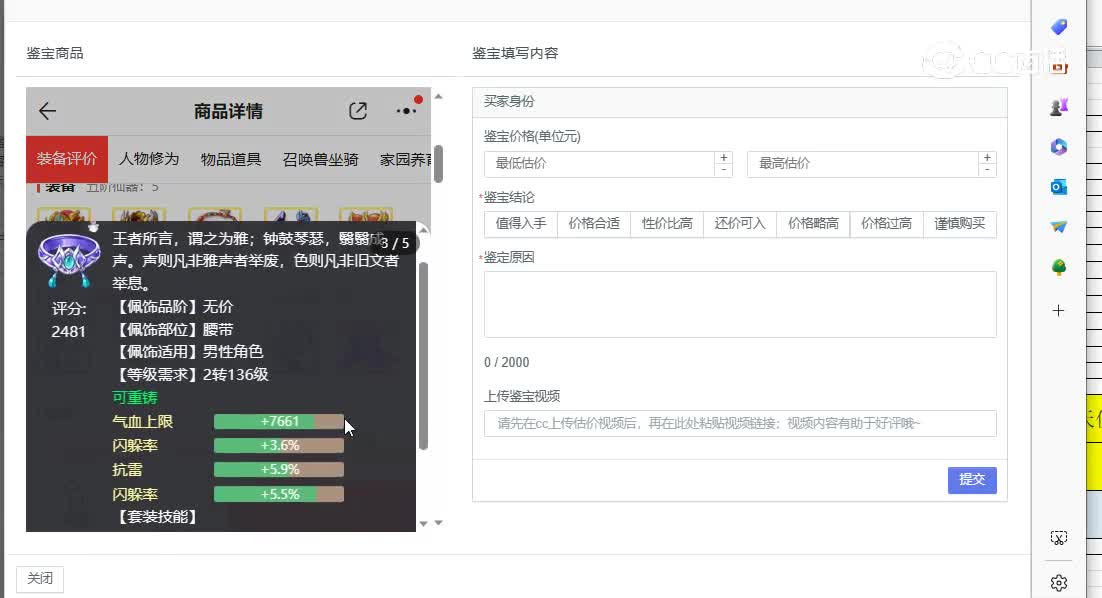
Task: Click the tab bar scrollbar thumb beside 家园养育
Action: [x=439, y=164]
